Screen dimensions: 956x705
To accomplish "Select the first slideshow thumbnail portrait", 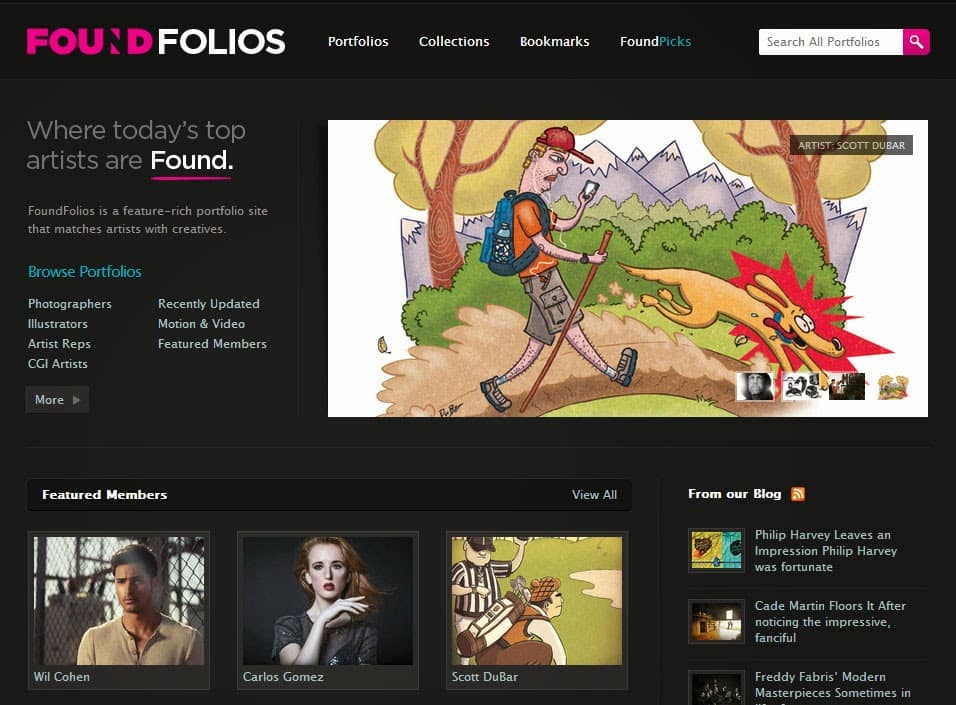I will (755, 386).
